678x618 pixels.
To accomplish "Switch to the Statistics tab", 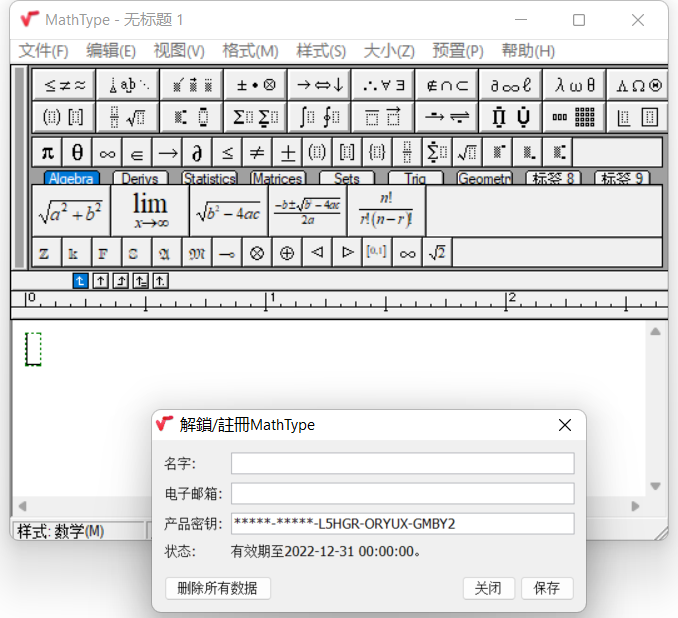I will coord(209,178).
